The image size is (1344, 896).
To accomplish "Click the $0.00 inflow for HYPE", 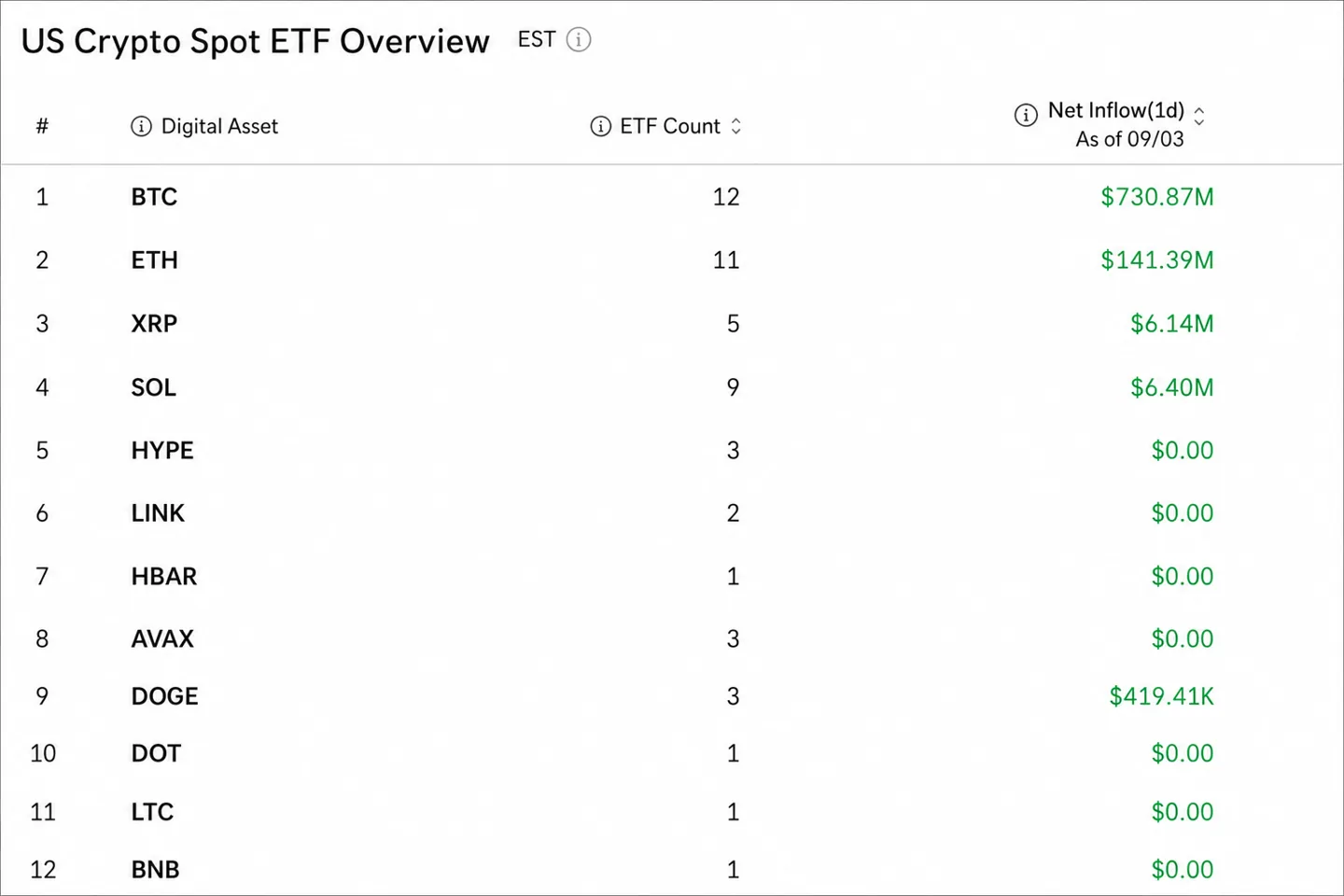I will (x=1183, y=450).
